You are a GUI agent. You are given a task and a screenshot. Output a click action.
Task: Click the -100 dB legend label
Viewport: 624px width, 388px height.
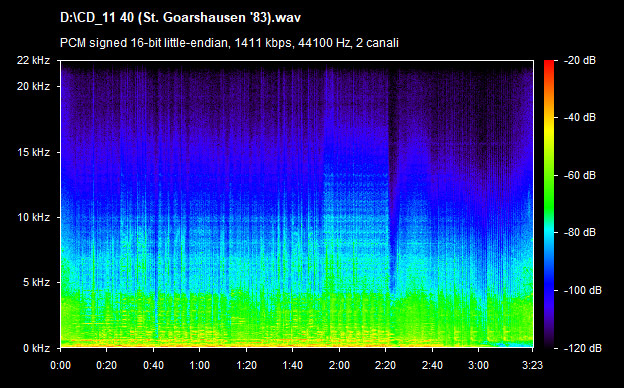583,290
